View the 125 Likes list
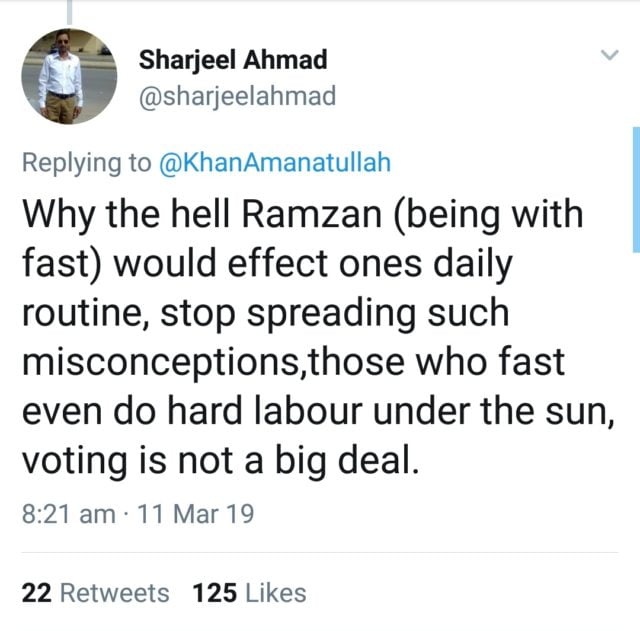 tap(250, 593)
